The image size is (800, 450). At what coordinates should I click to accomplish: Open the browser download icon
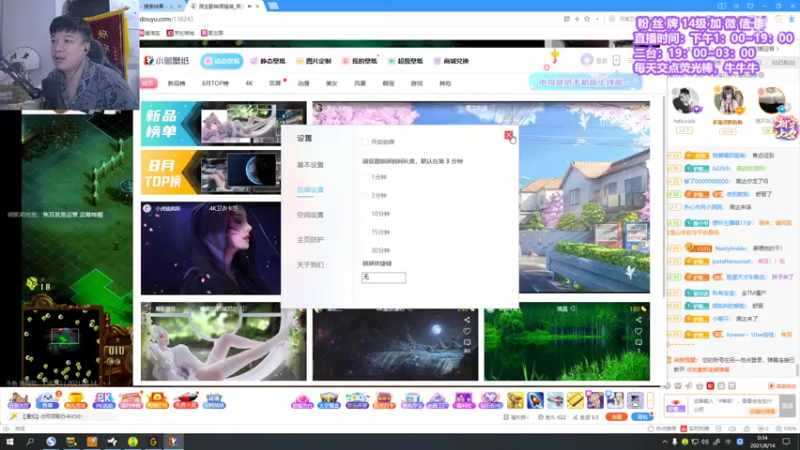click(x=791, y=19)
